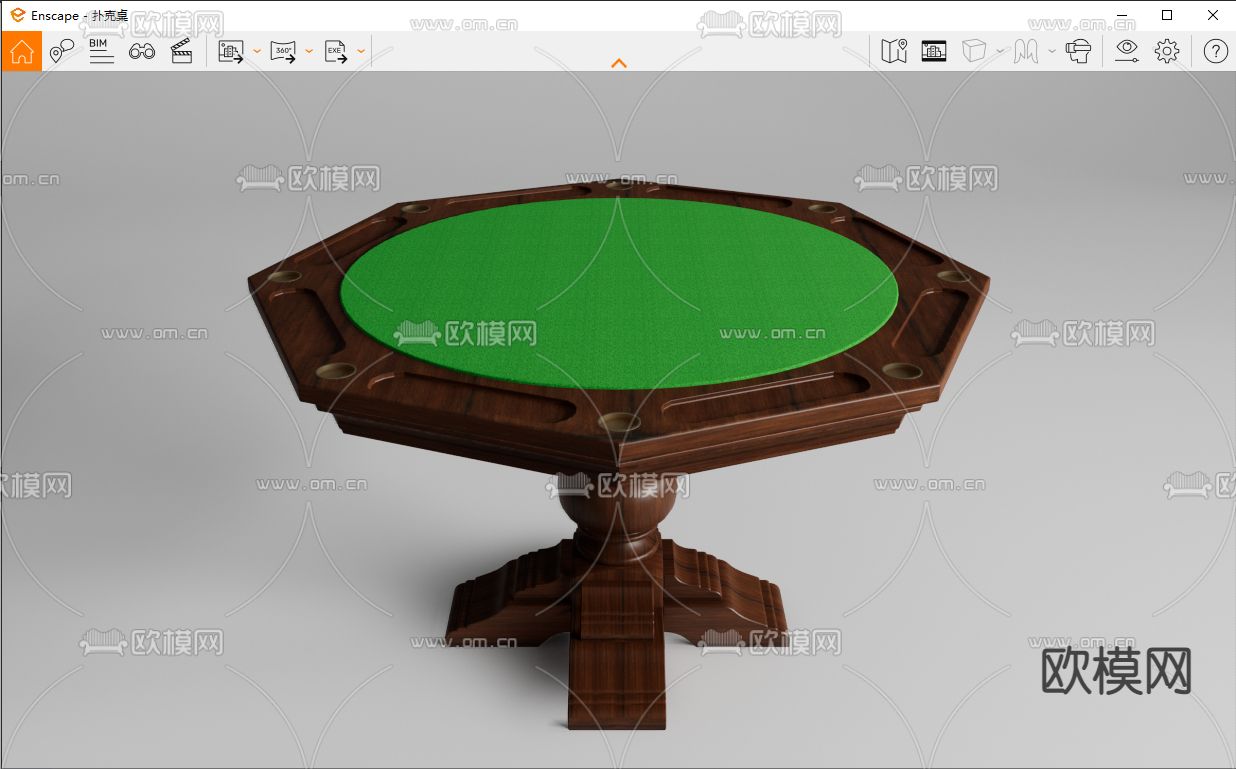This screenshot has height=769, width=1236.
Task: Open the dropdown beside the 360° export
Action: point(311,51)
